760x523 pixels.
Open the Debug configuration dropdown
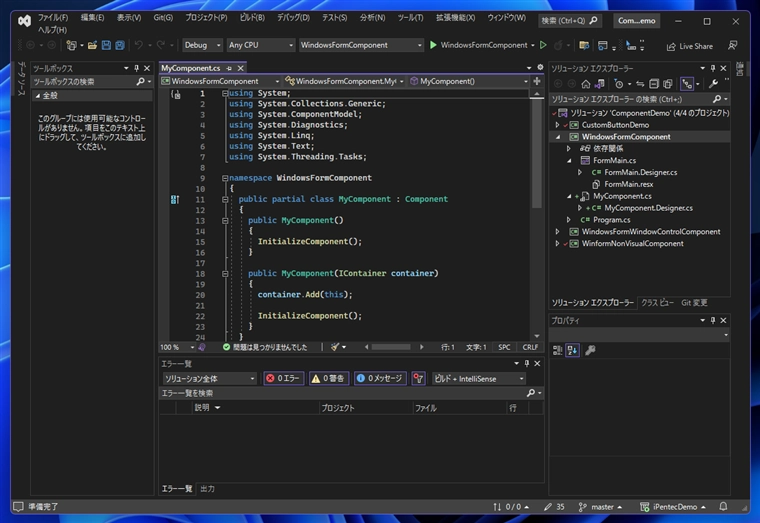203,45
